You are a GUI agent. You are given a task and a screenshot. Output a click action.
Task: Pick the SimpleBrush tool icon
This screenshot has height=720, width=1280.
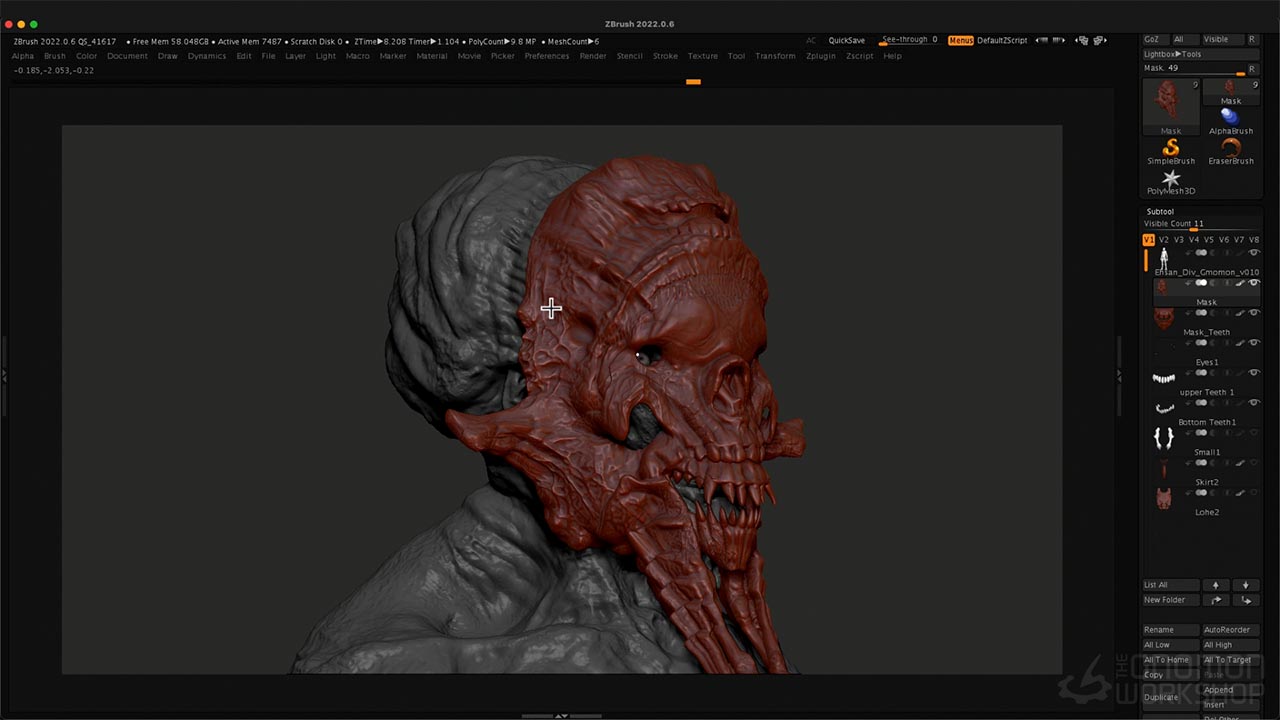pos(1170,148)
